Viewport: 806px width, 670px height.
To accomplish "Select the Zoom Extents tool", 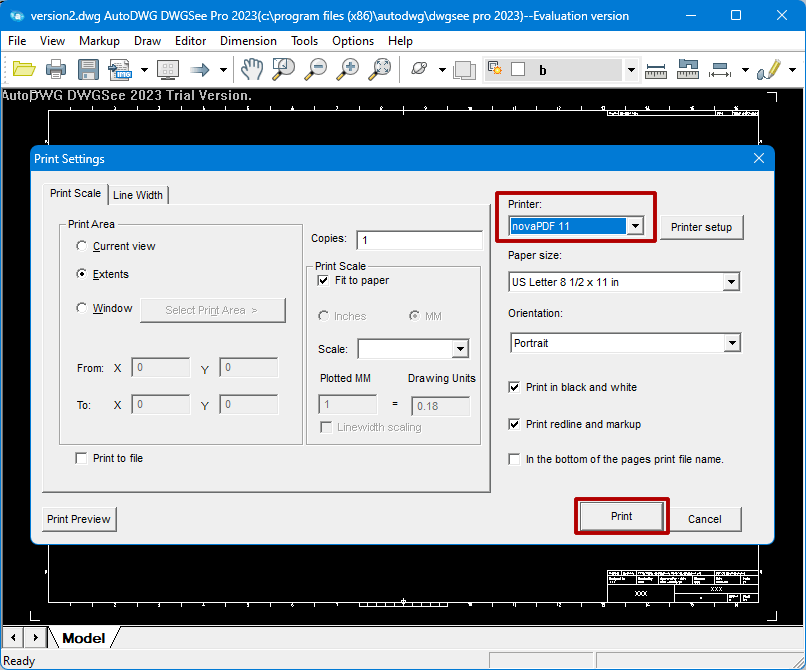I will (380, 69).
